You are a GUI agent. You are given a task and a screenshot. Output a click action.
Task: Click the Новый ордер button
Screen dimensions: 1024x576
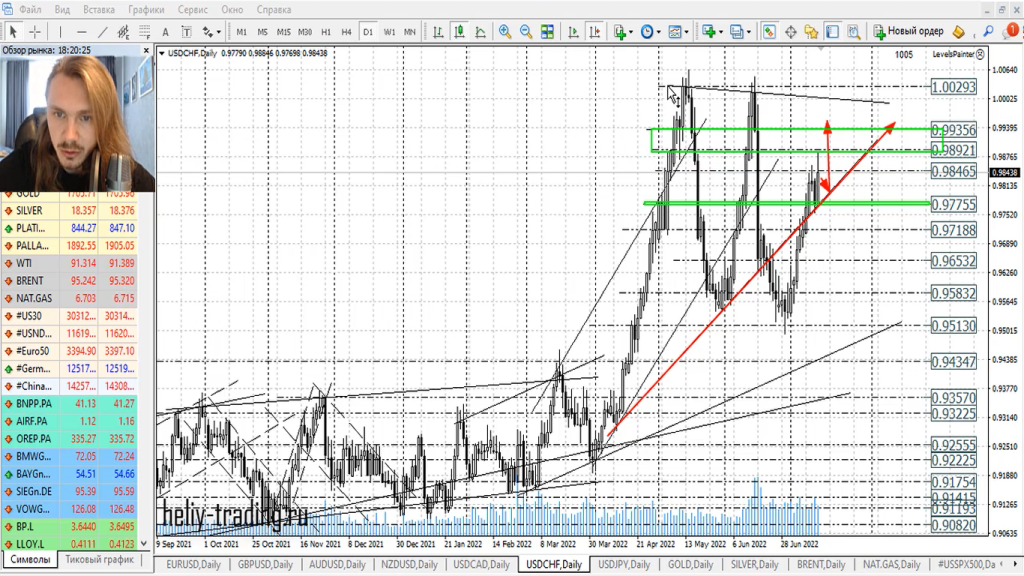point(908,32)
